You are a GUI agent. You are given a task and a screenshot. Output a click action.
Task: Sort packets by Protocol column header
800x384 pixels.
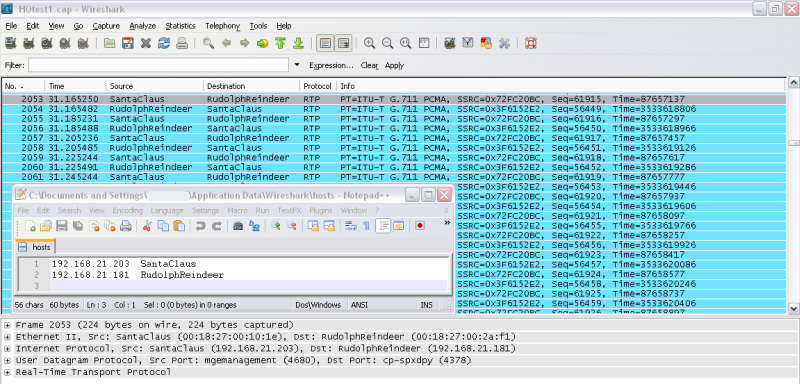317,86
